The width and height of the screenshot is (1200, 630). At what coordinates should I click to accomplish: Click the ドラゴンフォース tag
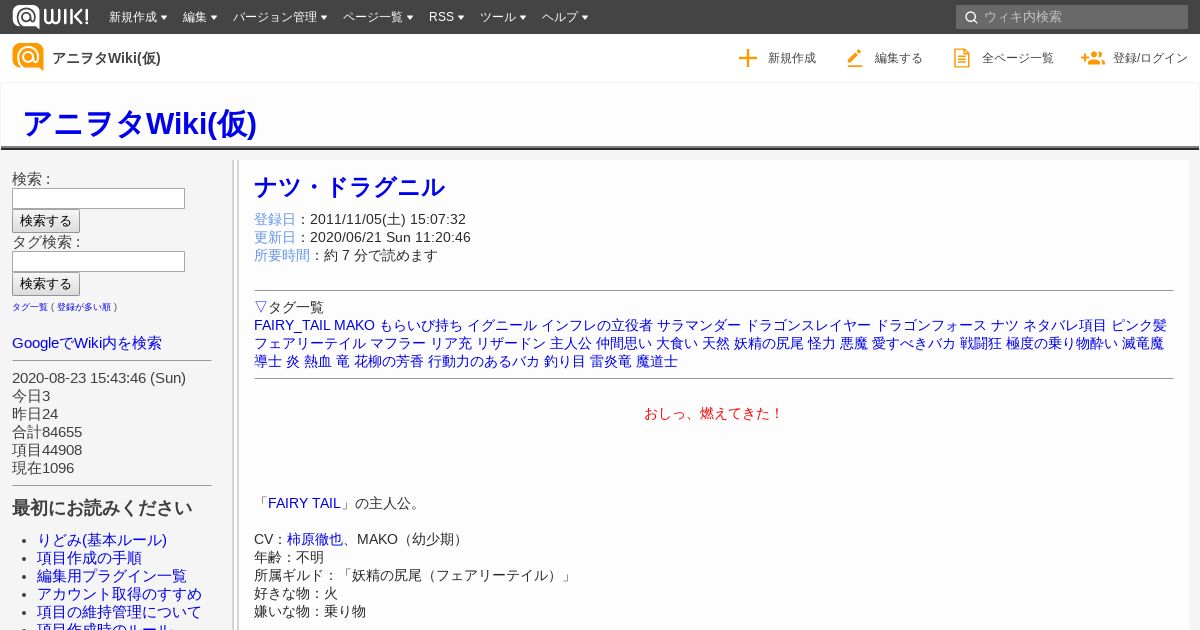click(x=932, y=325)
